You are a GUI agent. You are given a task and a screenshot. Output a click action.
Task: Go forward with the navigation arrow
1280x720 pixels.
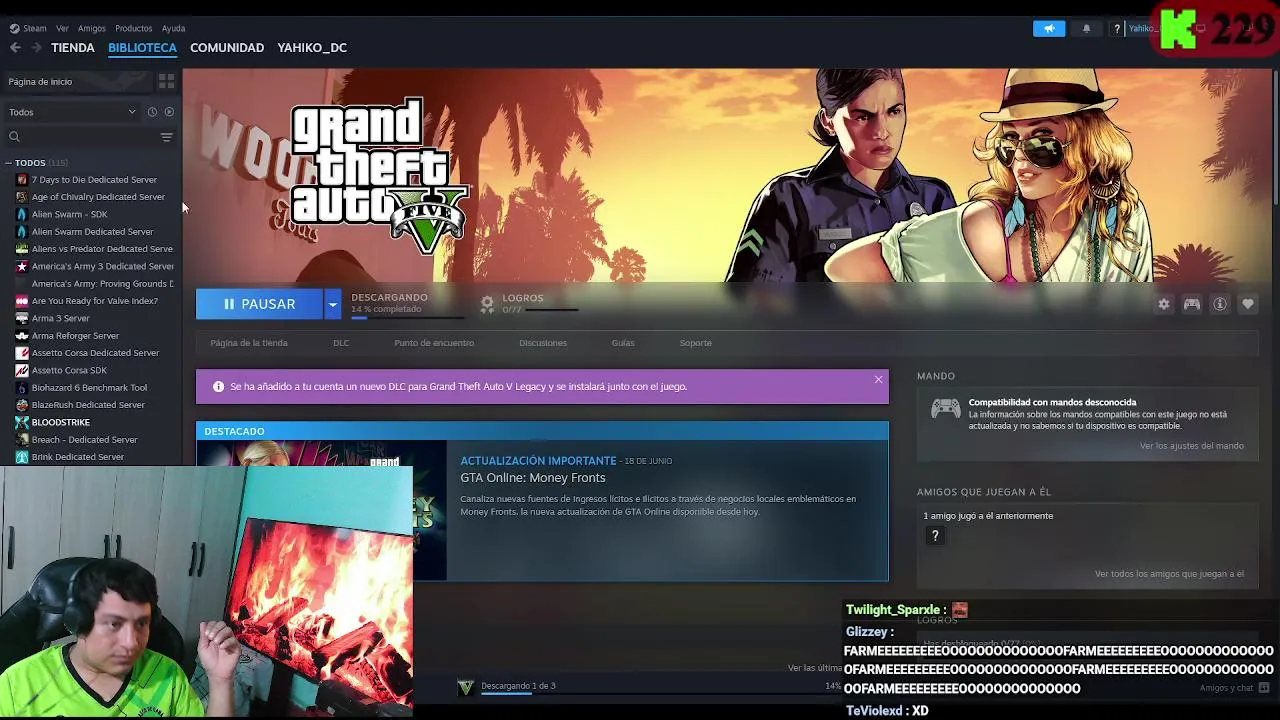(36, 47)
